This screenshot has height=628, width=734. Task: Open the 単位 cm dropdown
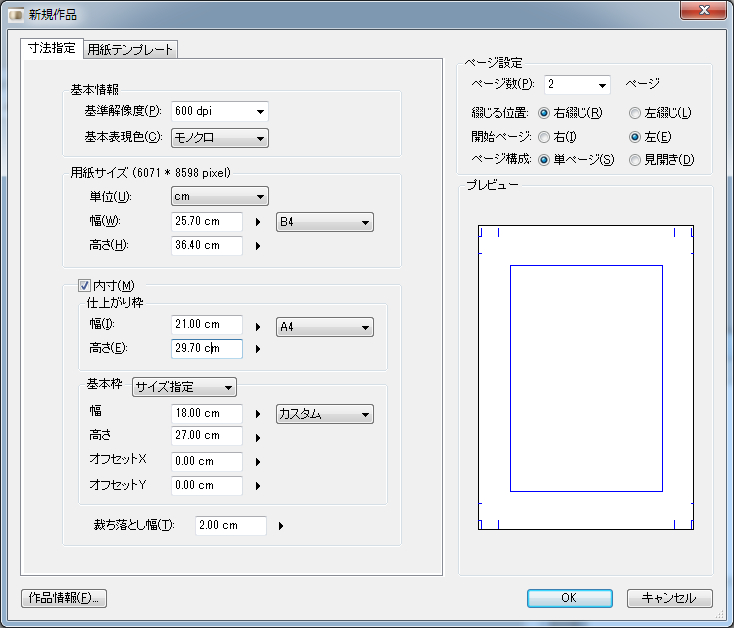pyautogui.click(x=220, y=197)
